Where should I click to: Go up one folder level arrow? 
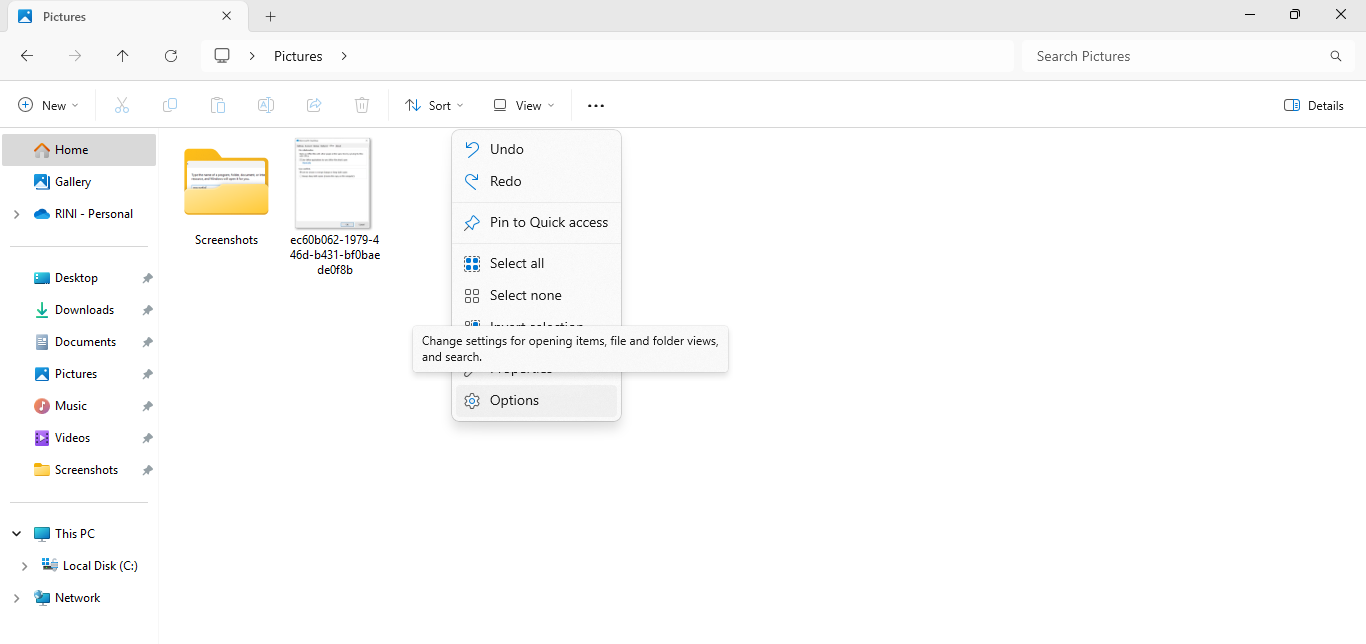tap(123, 56)
